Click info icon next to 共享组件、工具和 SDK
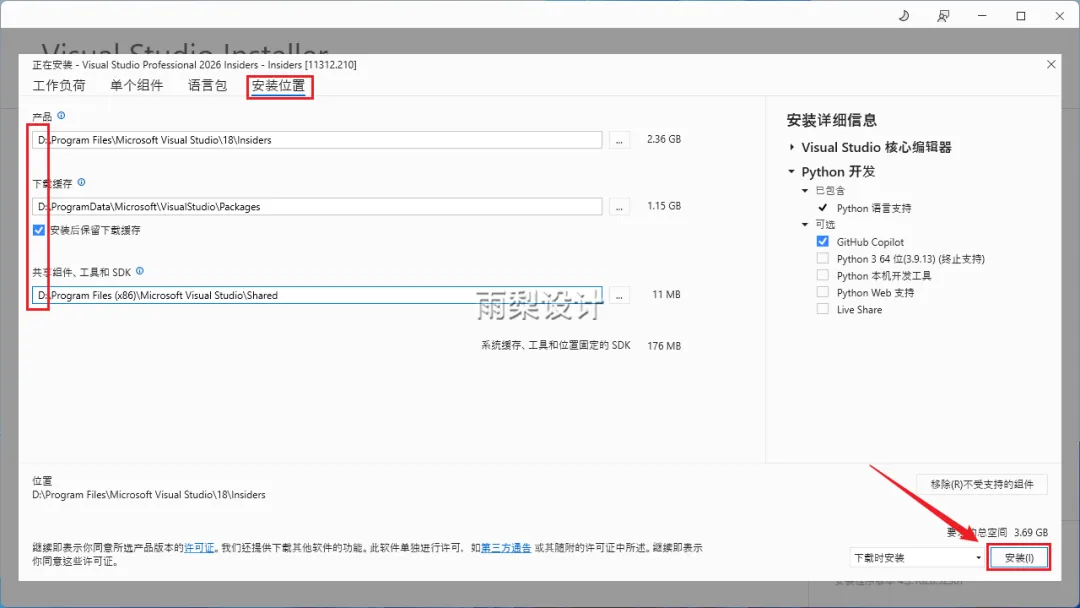The image size is (1080, 608). point(140,271)
